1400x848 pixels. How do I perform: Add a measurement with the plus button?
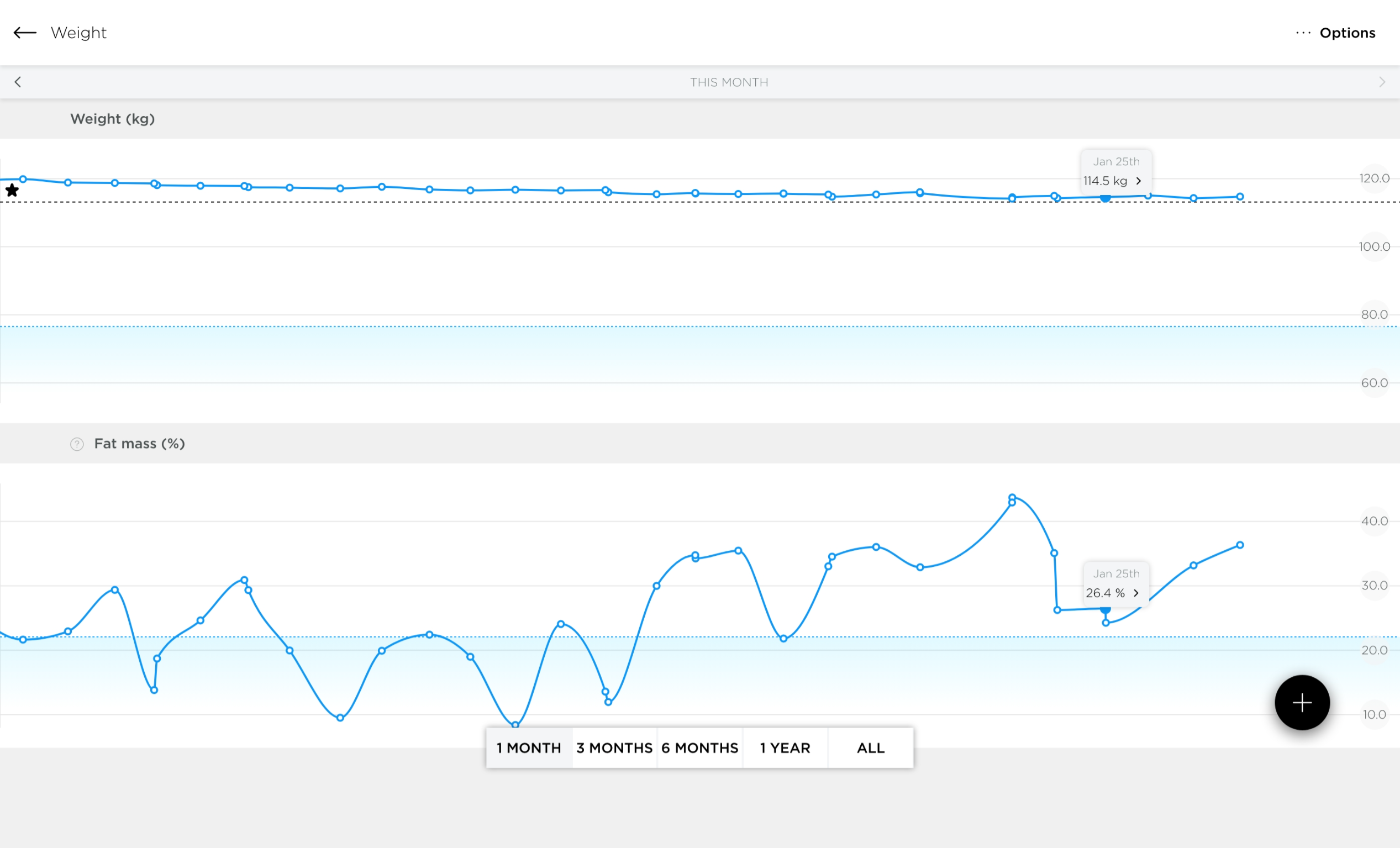pos(1302,703)
